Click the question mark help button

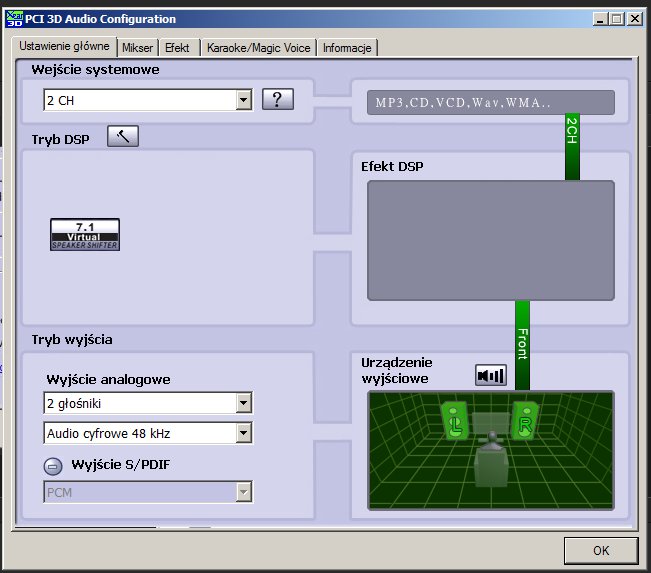(x=278, y=99)
